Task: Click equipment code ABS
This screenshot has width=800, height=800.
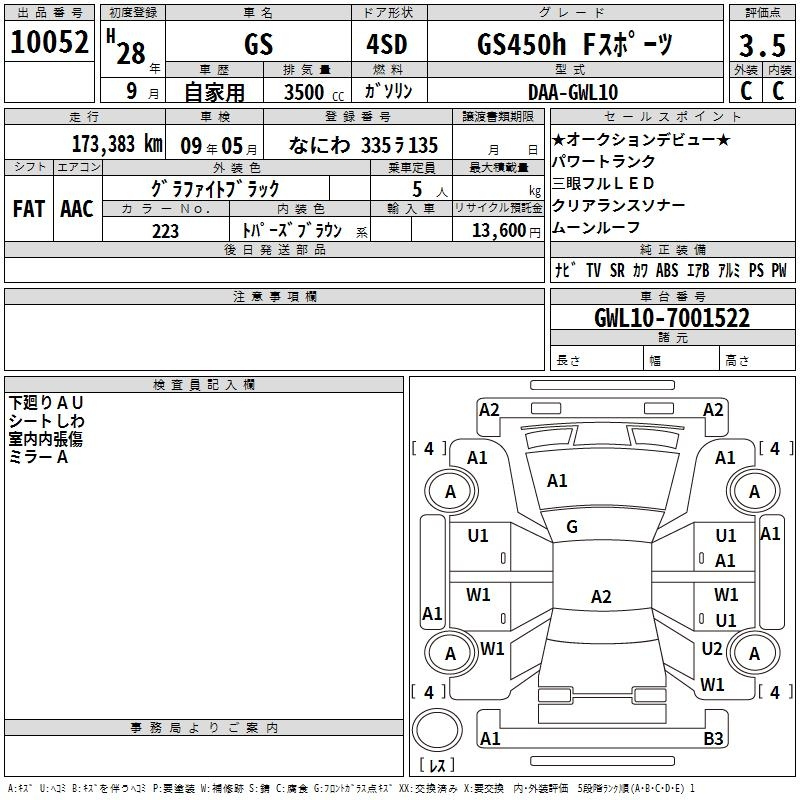Action: click(x=667, y=270)
